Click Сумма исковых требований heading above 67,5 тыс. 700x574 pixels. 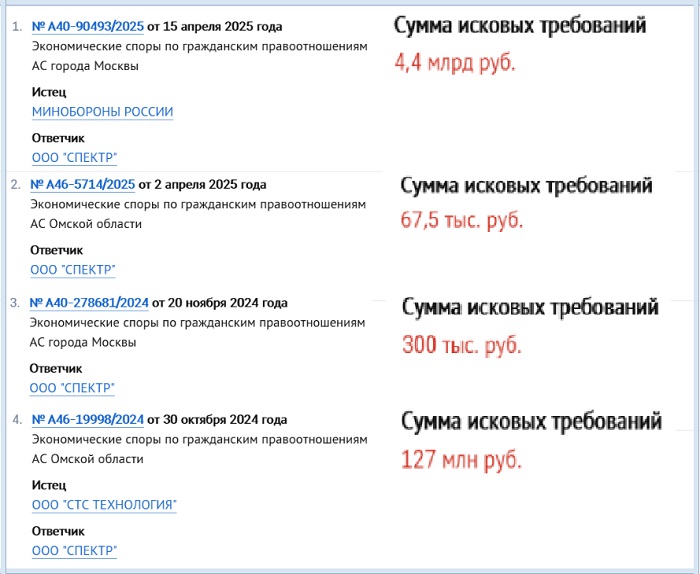click(526, 185)
